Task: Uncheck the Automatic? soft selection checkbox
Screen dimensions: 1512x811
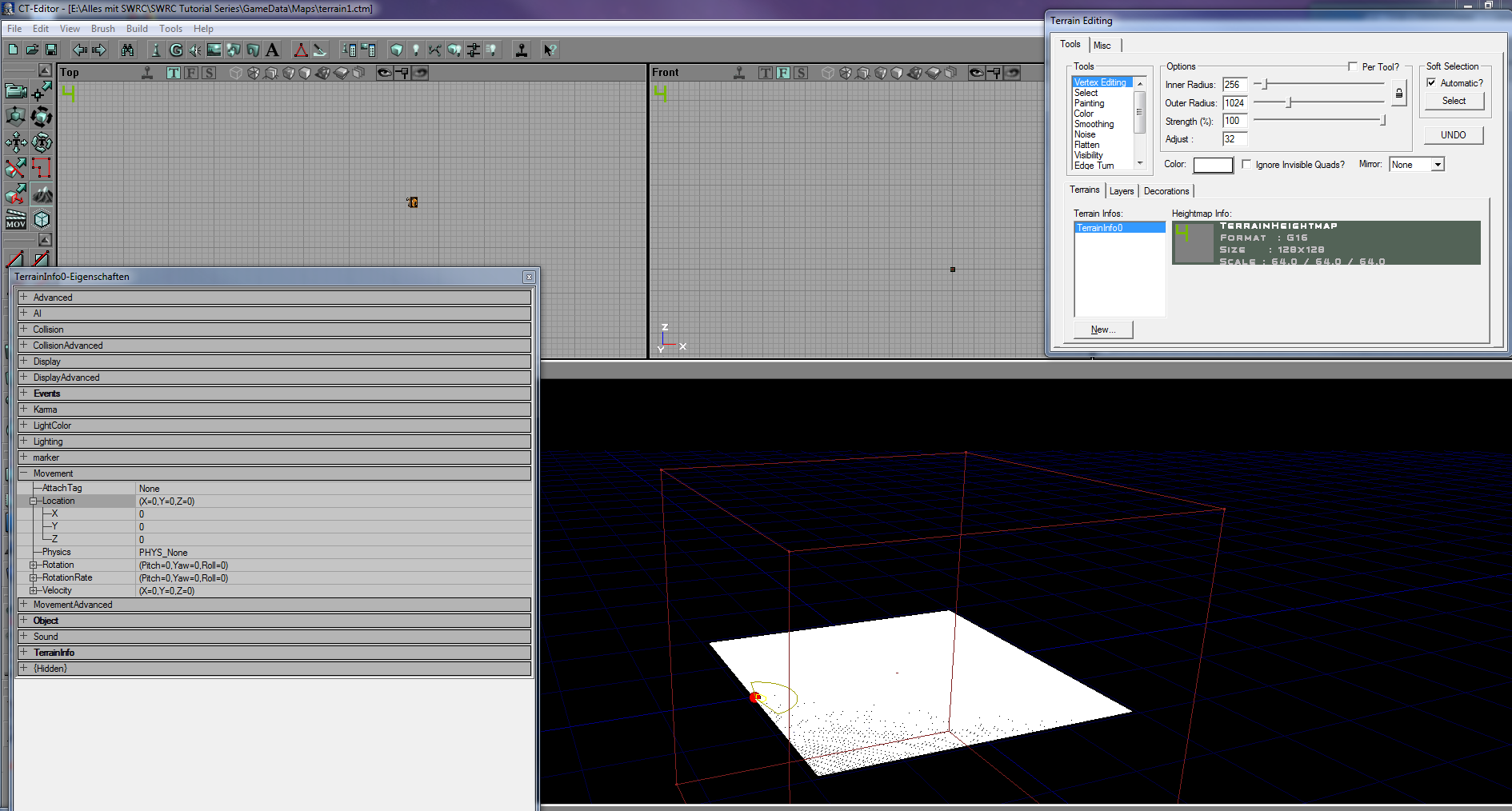Action: click(x=1431, y=82)
